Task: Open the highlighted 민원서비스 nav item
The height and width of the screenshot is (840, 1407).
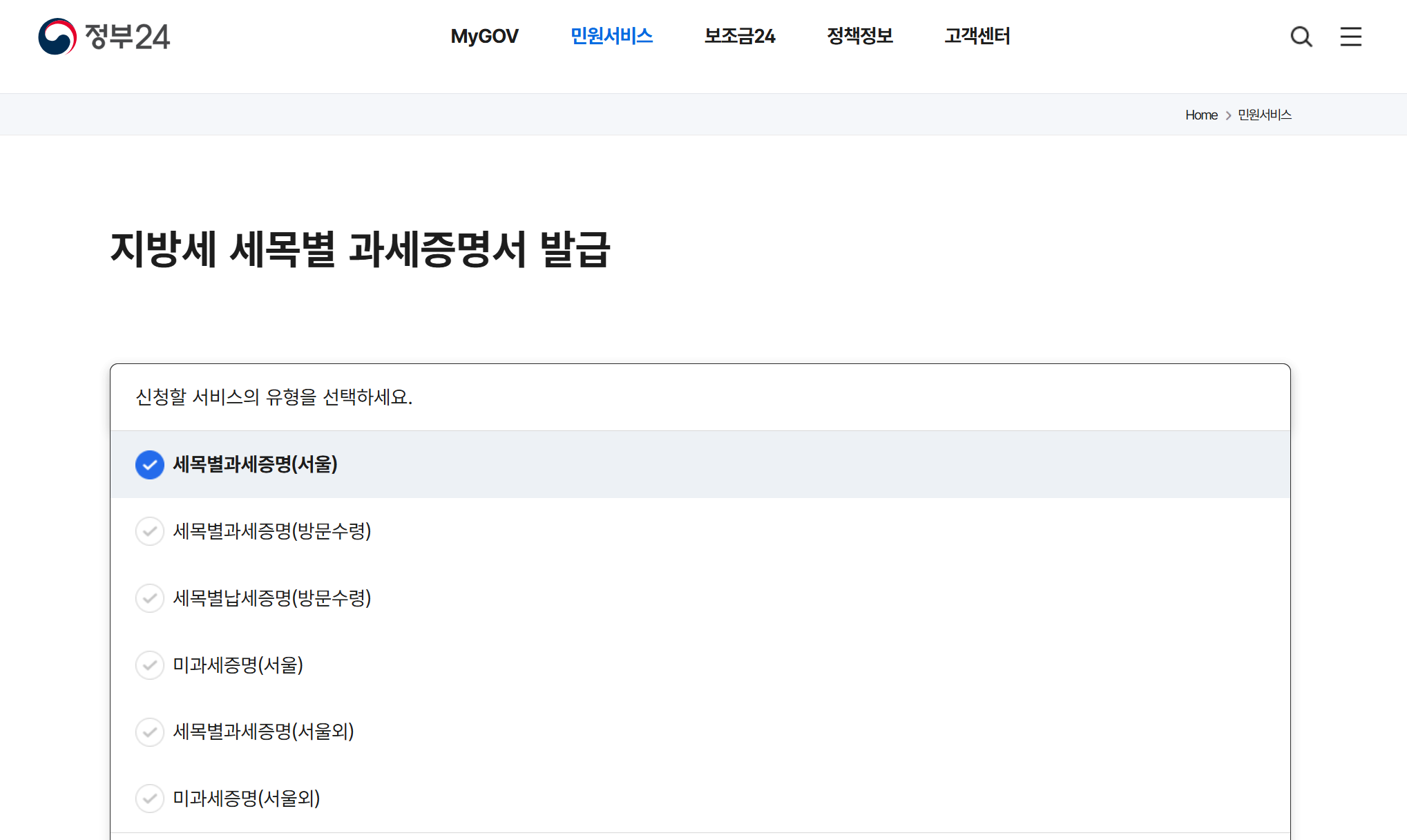Action: pyautogui.click(x=612, y=36)
